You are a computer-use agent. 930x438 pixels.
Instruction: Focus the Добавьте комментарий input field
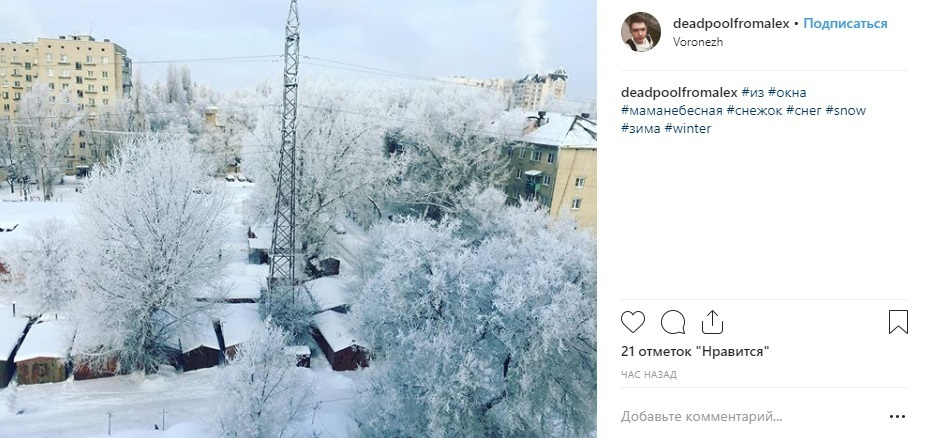[x=750, y=417]
